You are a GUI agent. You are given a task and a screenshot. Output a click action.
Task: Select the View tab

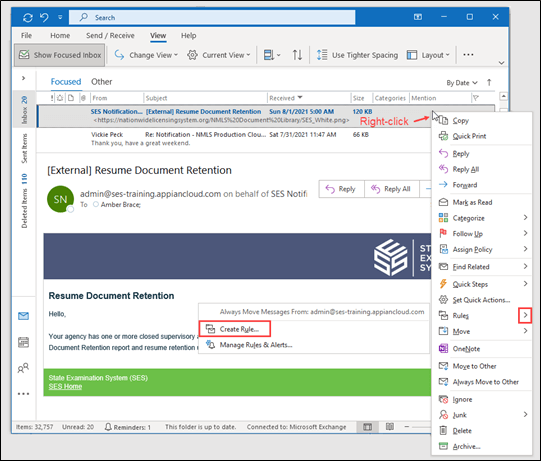coord(158,36)
